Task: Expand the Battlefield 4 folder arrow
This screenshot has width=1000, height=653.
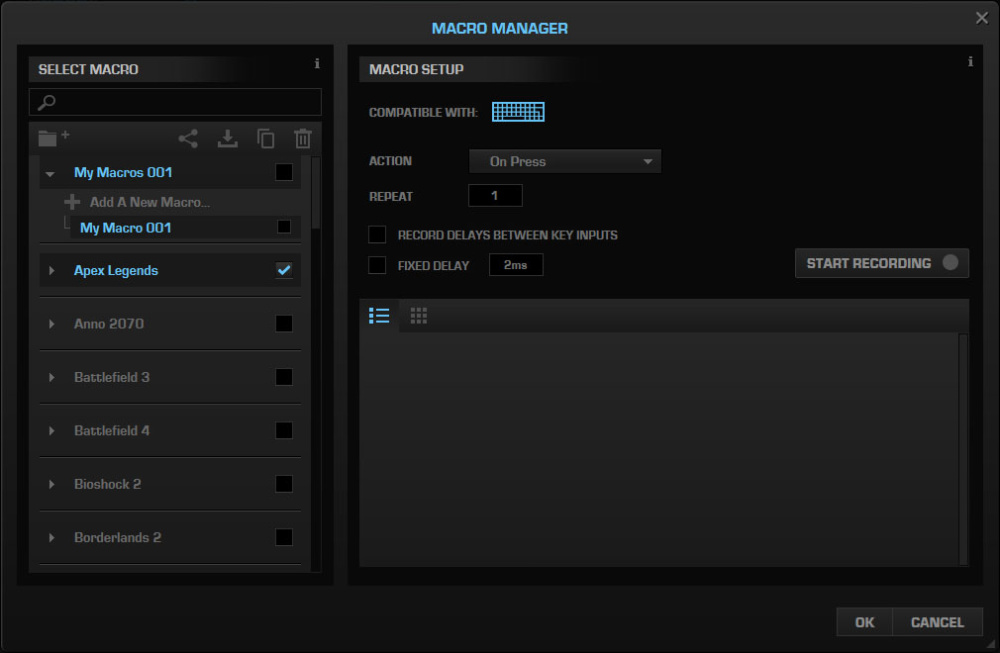Action: click(x=52, y=431)
